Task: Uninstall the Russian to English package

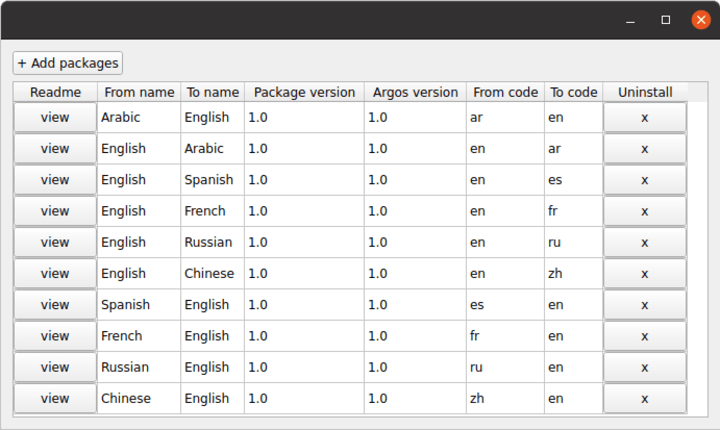Action: tap(645, 368)
